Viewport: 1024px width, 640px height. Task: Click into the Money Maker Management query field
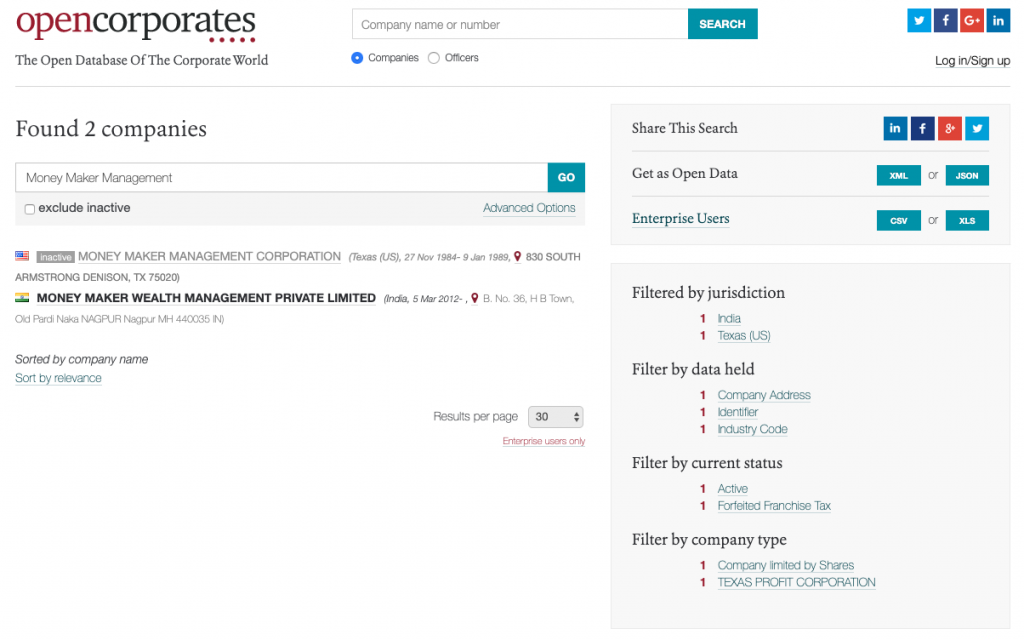[x=281, y=178]
